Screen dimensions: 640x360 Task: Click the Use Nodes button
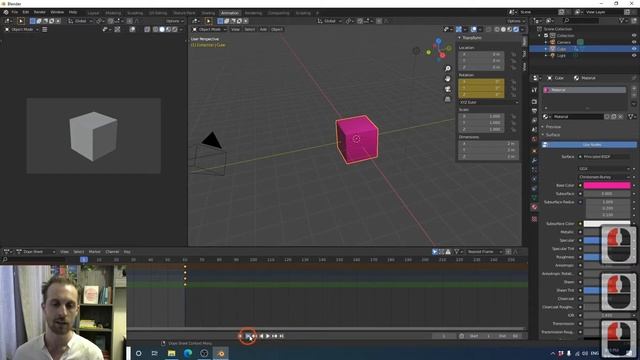pyautogui.click(x=589, y=145)
